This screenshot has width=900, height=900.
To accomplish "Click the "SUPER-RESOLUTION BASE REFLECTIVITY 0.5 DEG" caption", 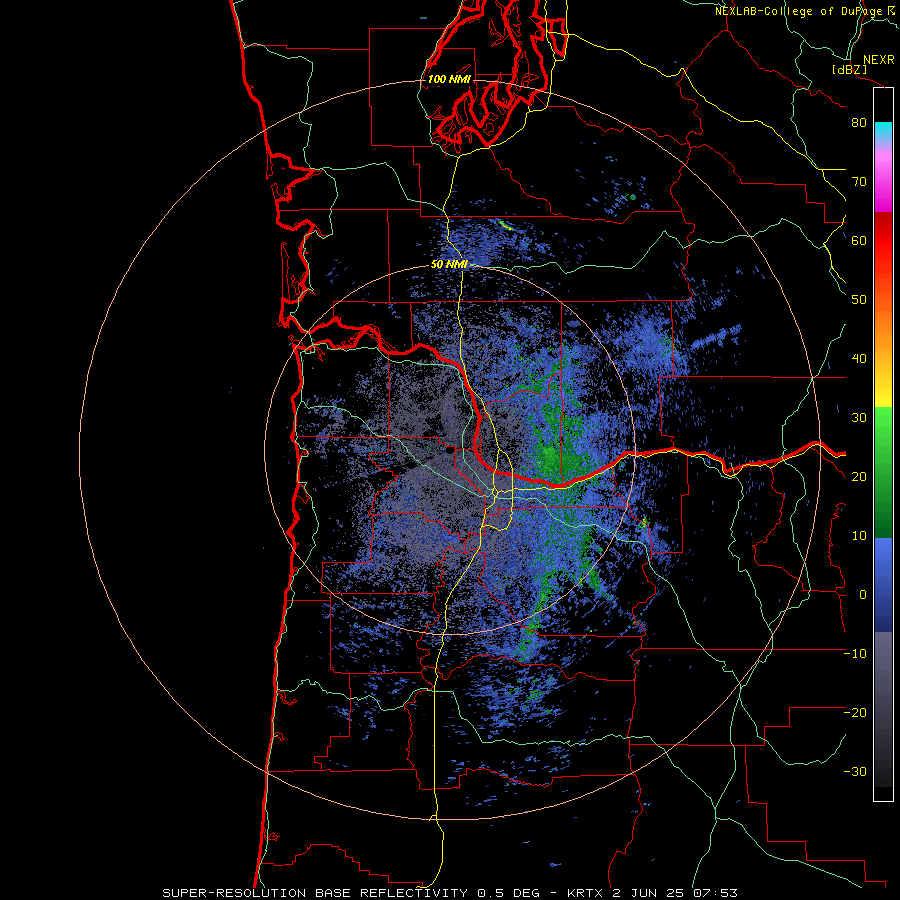I will pyautogui.click(x=351, y=893).
